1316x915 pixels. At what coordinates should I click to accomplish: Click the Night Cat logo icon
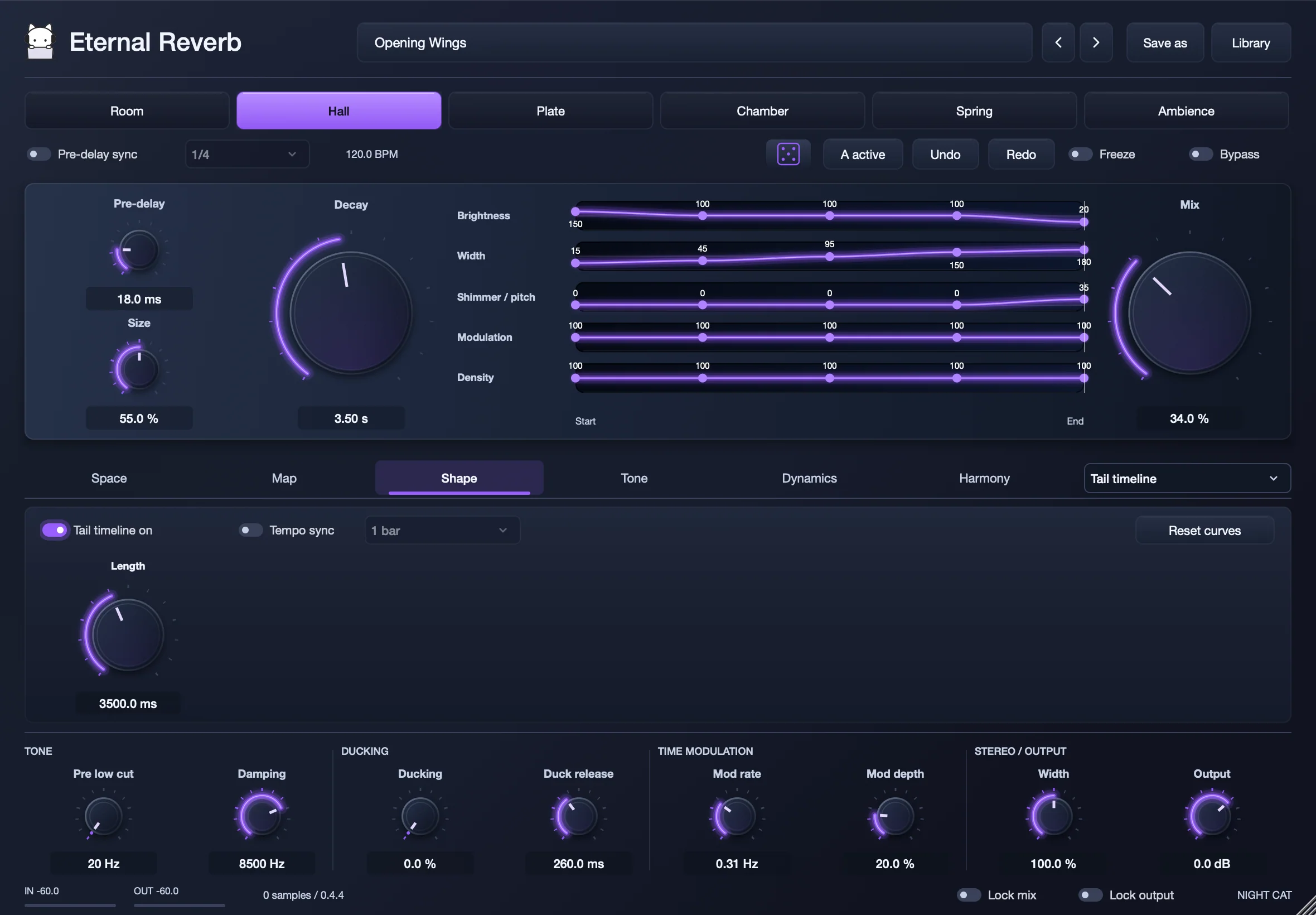(x=40, y=41)
